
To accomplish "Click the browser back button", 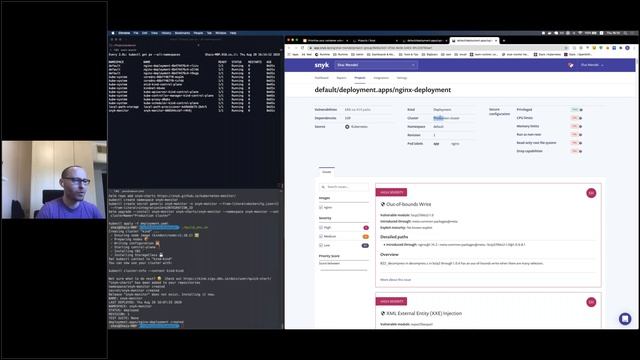I will (x=289, y=48).
